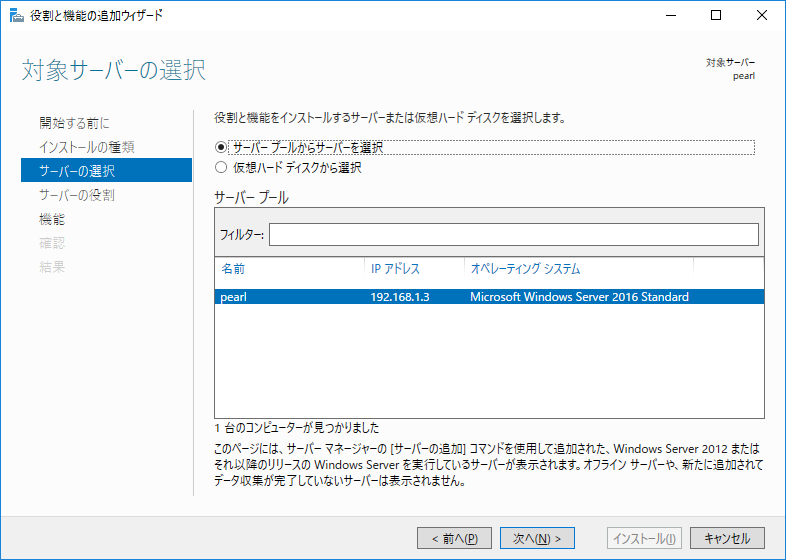Select 仮想ハード ディスクから選択 radio button

[x=221, y=167]
